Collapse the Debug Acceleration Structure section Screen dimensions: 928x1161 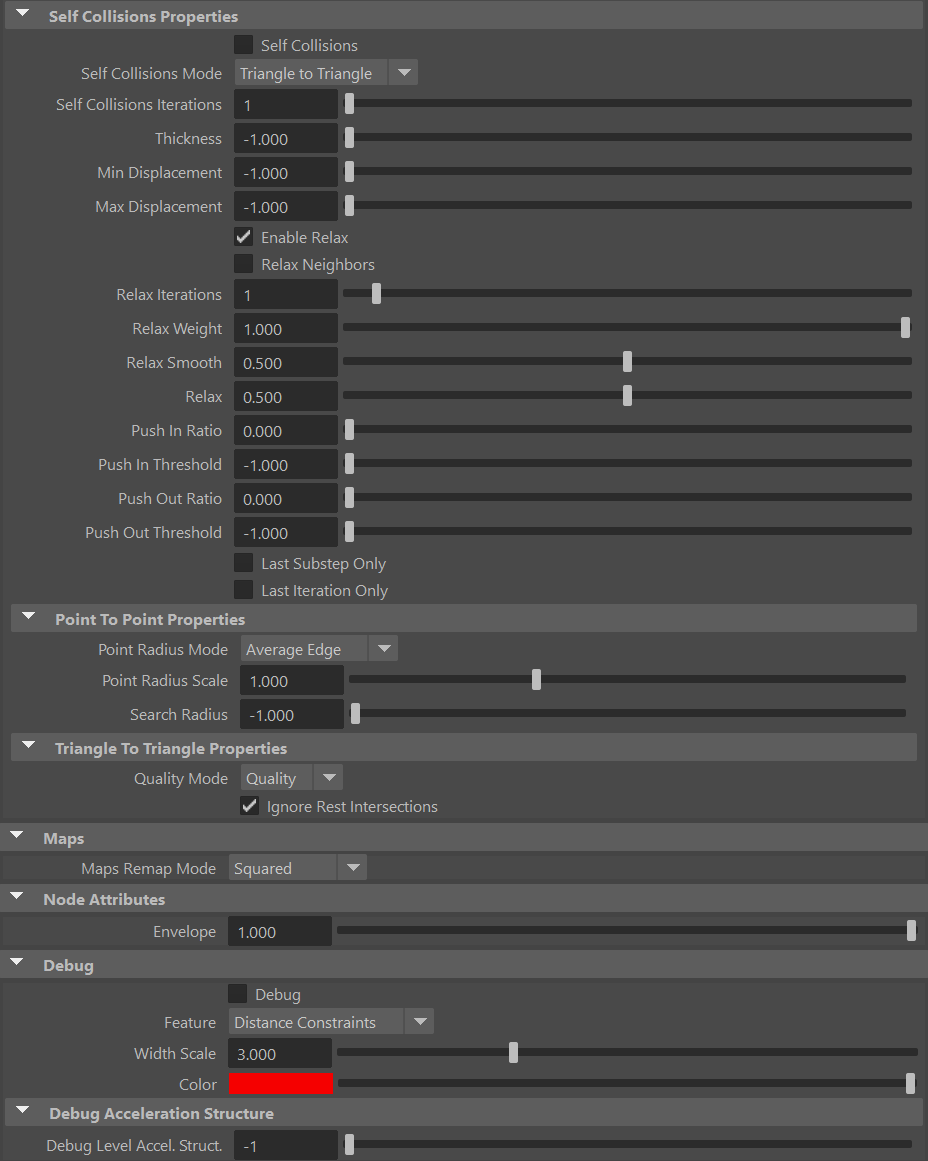pos(22,1110)
